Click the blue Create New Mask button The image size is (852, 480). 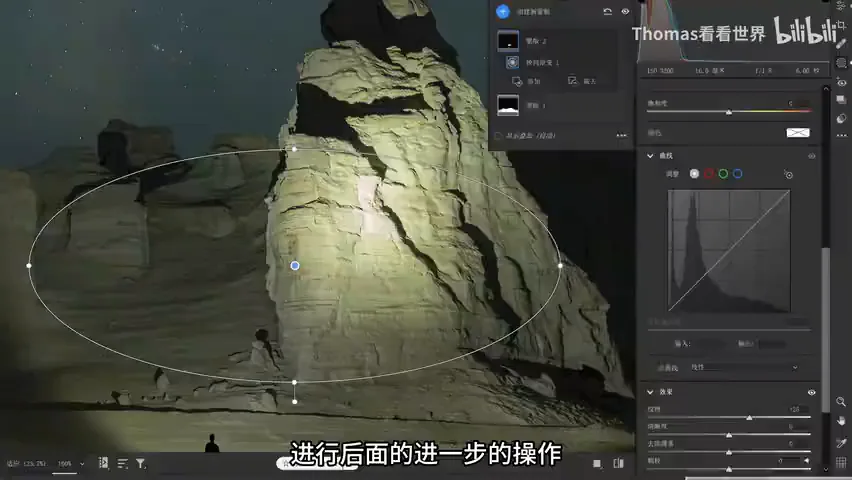503,11
